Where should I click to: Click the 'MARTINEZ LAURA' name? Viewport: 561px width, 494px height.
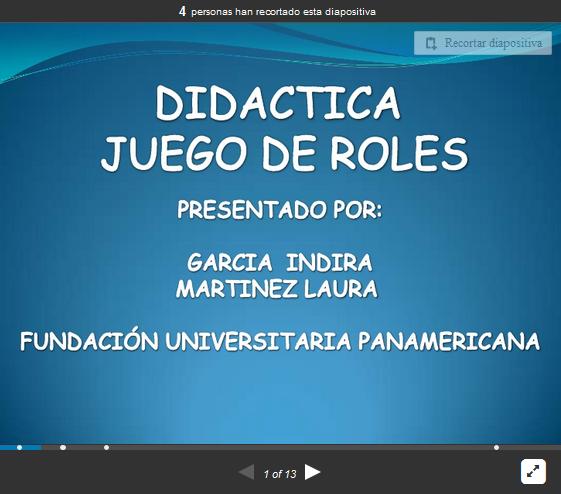click(x=277, y=289)
